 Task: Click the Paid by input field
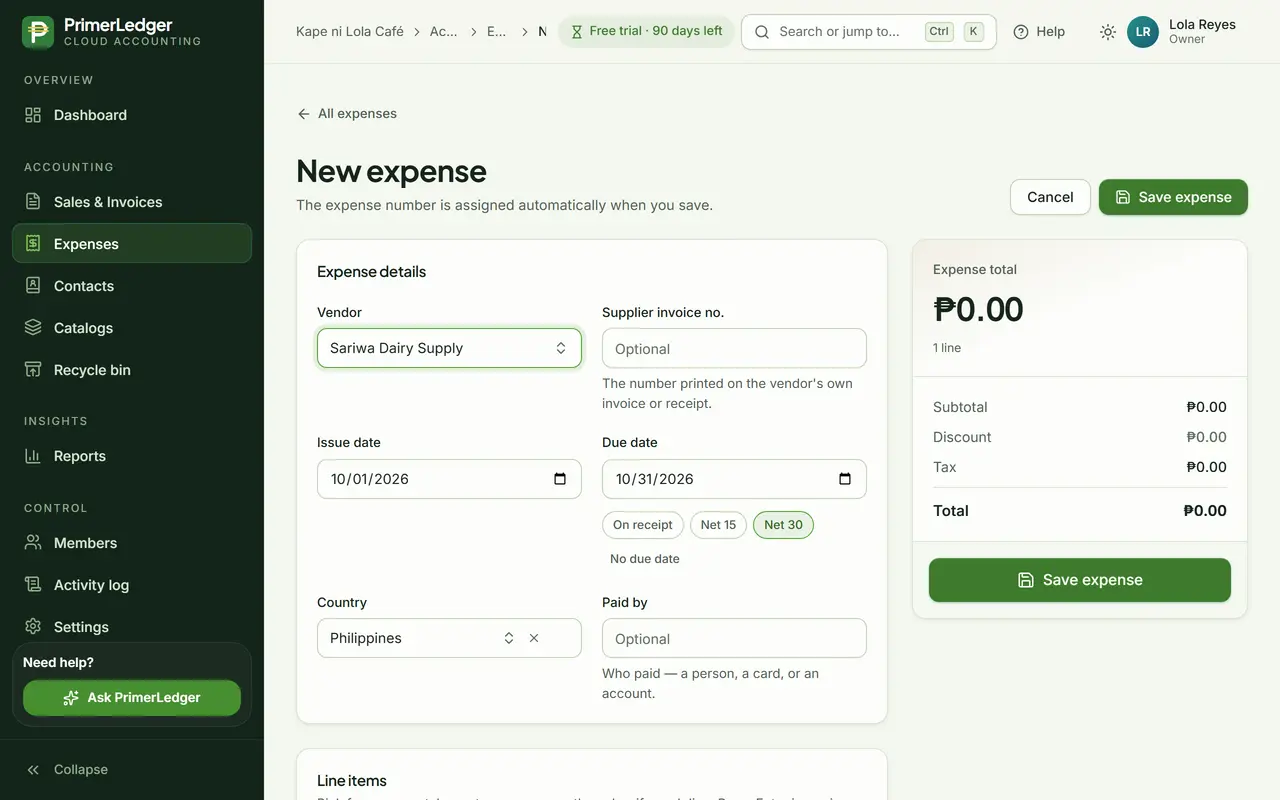point(734,638)
